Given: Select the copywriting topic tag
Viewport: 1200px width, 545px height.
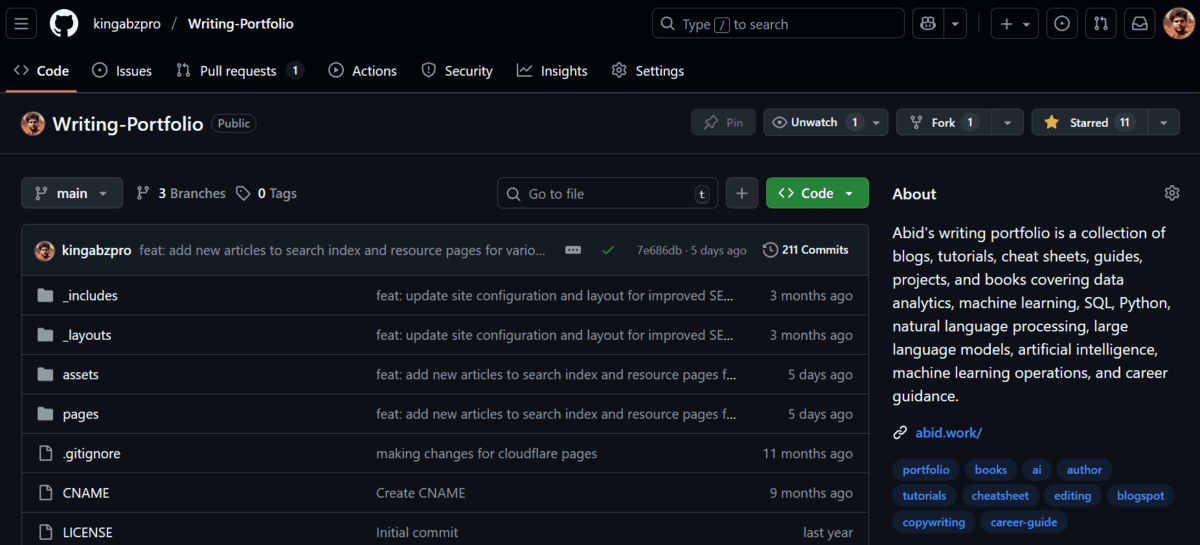Looking at the screenshot, I should [934, 522].
